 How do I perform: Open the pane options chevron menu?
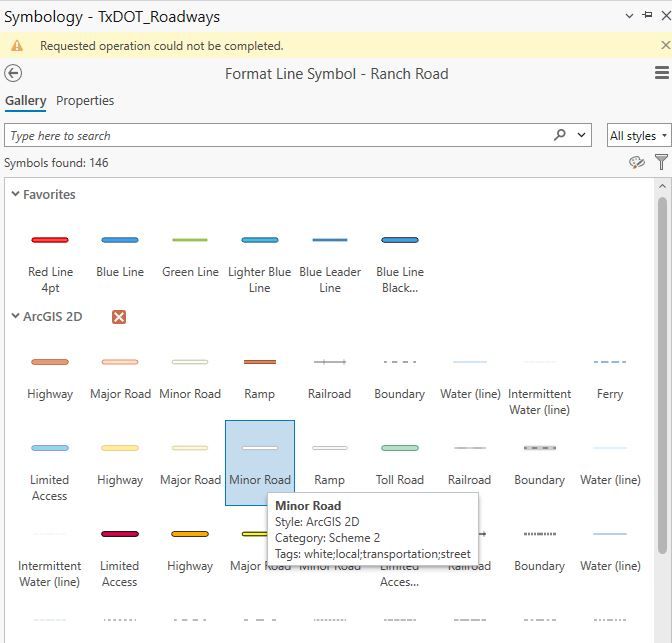click(x=629, y=16)
